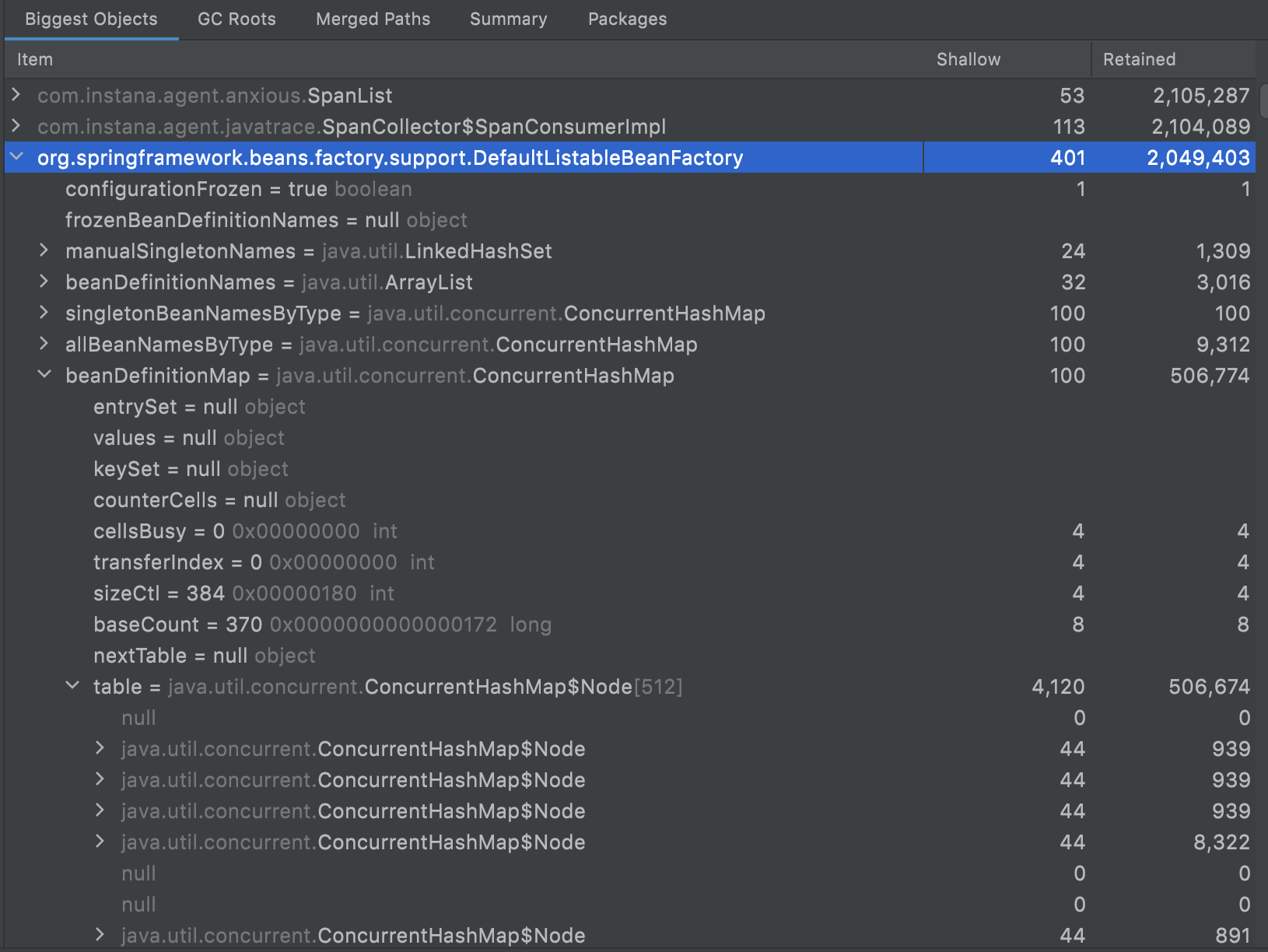Sort by the Retained column header
The height and width of the screenshot is (952, 1268).
click(1139, 59)
